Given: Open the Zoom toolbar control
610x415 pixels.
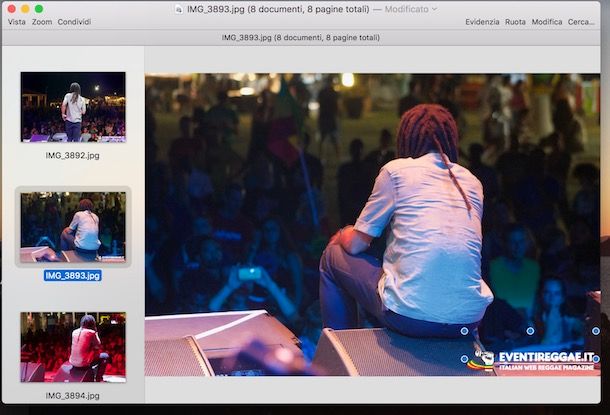Looking at the screenshot, I should point(42,22).
